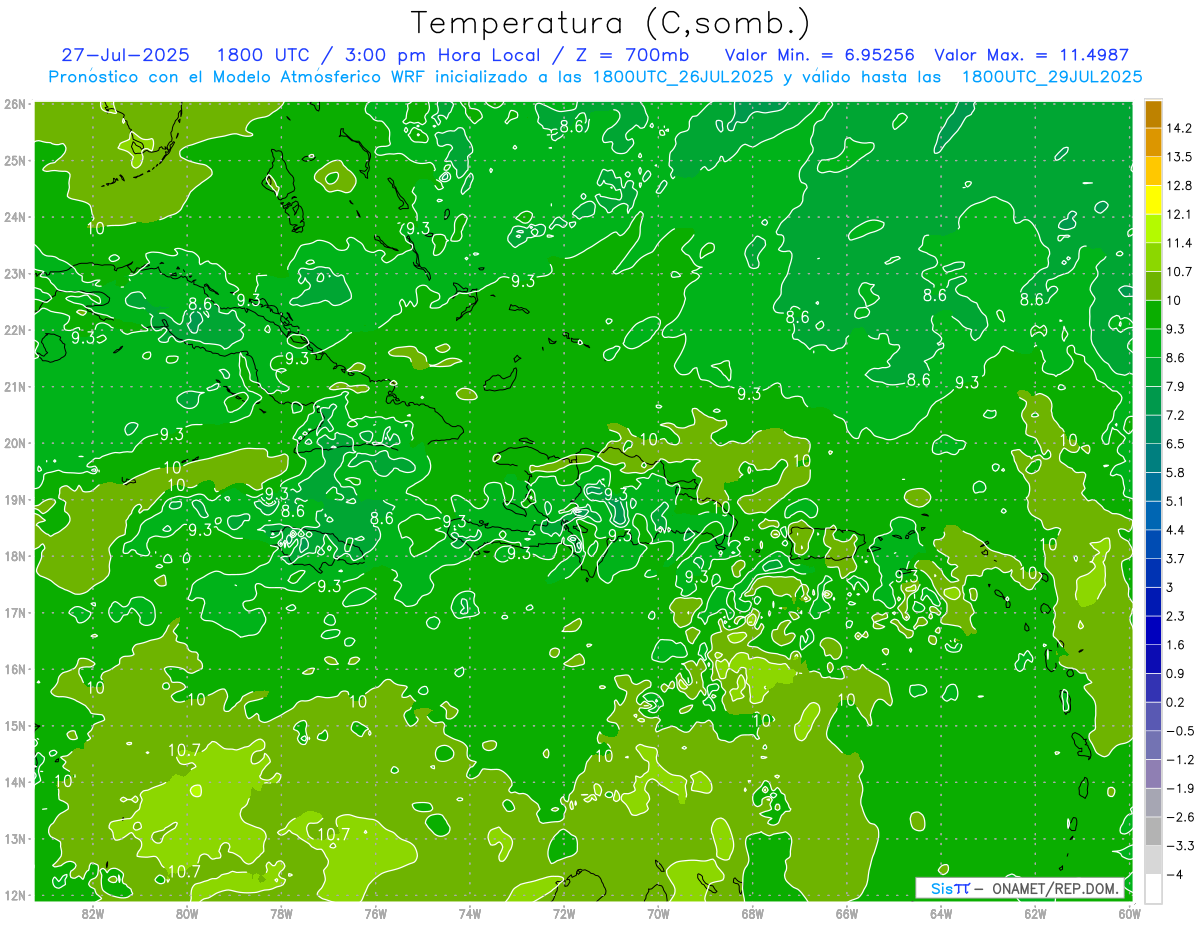Click the '82W' longitude axis label
Image resolution: width=1200 pixels, height=927 pixels.
click(92, 912)
